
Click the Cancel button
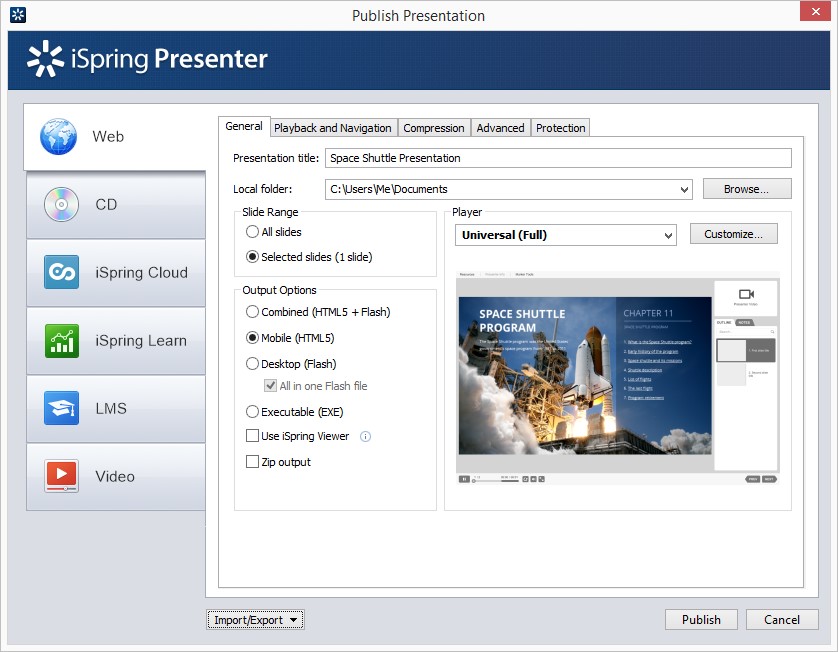pos(782,619)
